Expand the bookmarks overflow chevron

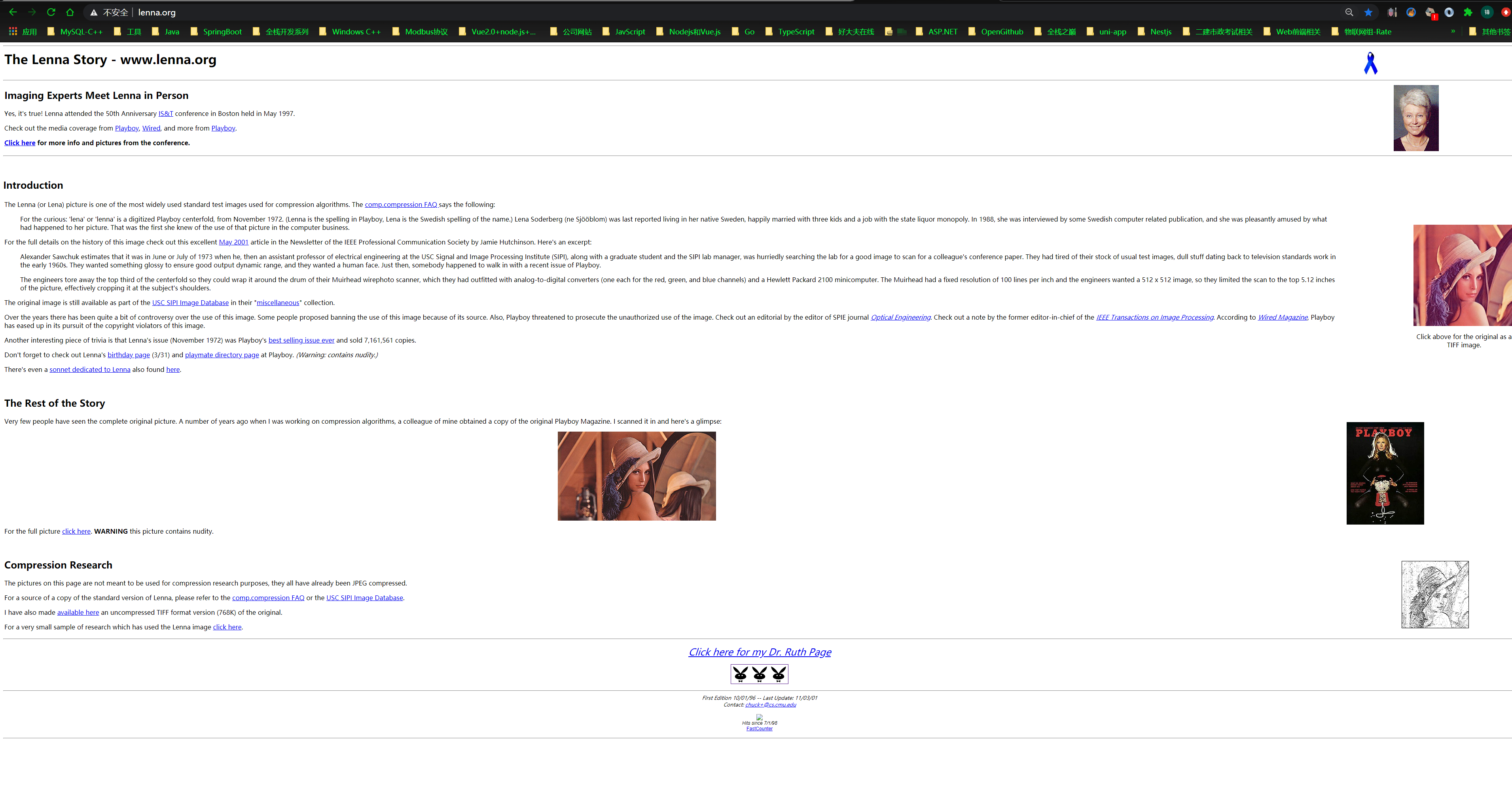coord(1453,31)
